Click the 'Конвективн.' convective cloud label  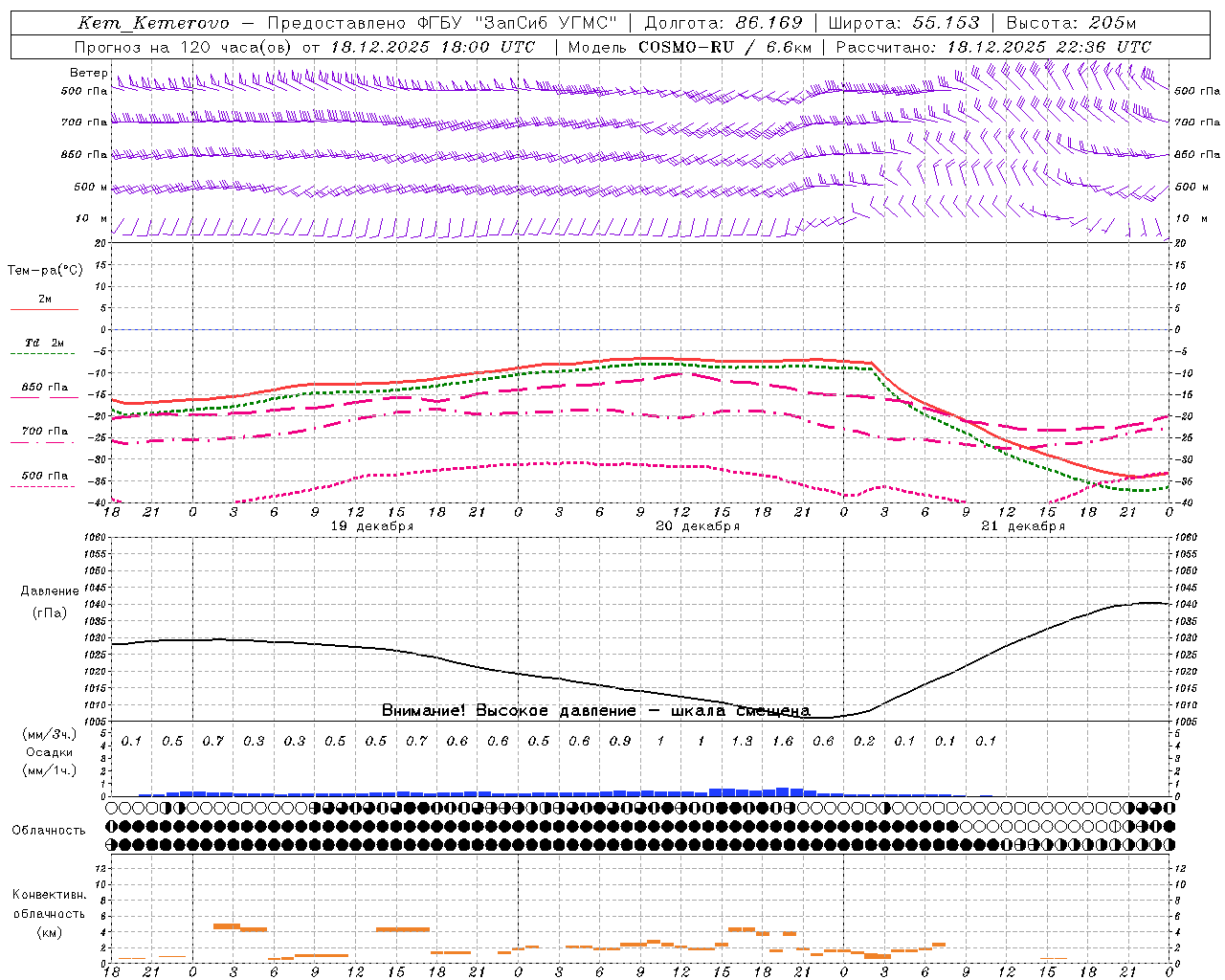click(49, 895)
